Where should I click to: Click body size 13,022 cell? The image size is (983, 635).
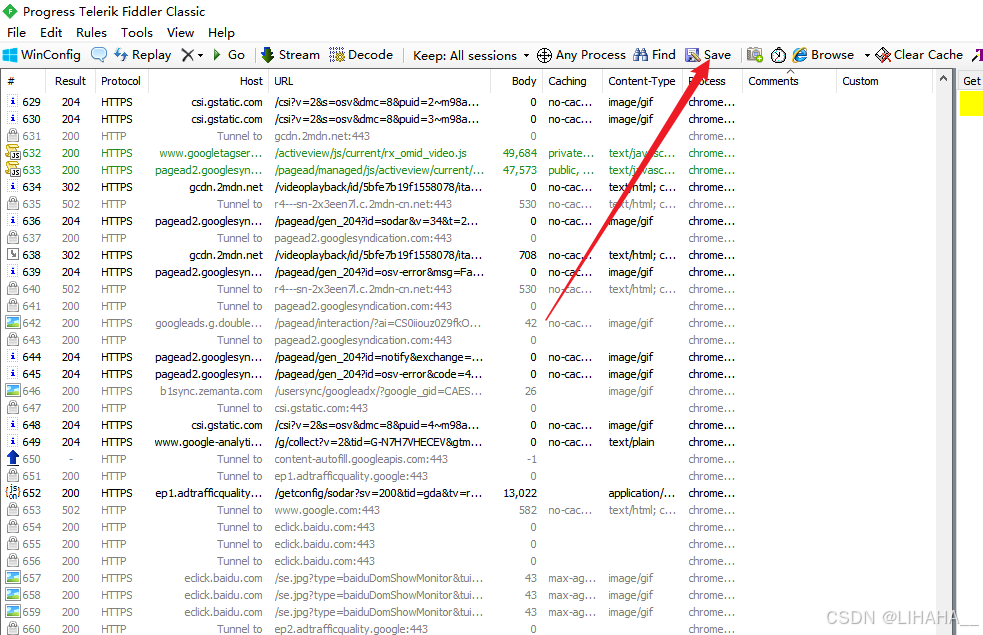click(520, 493)
